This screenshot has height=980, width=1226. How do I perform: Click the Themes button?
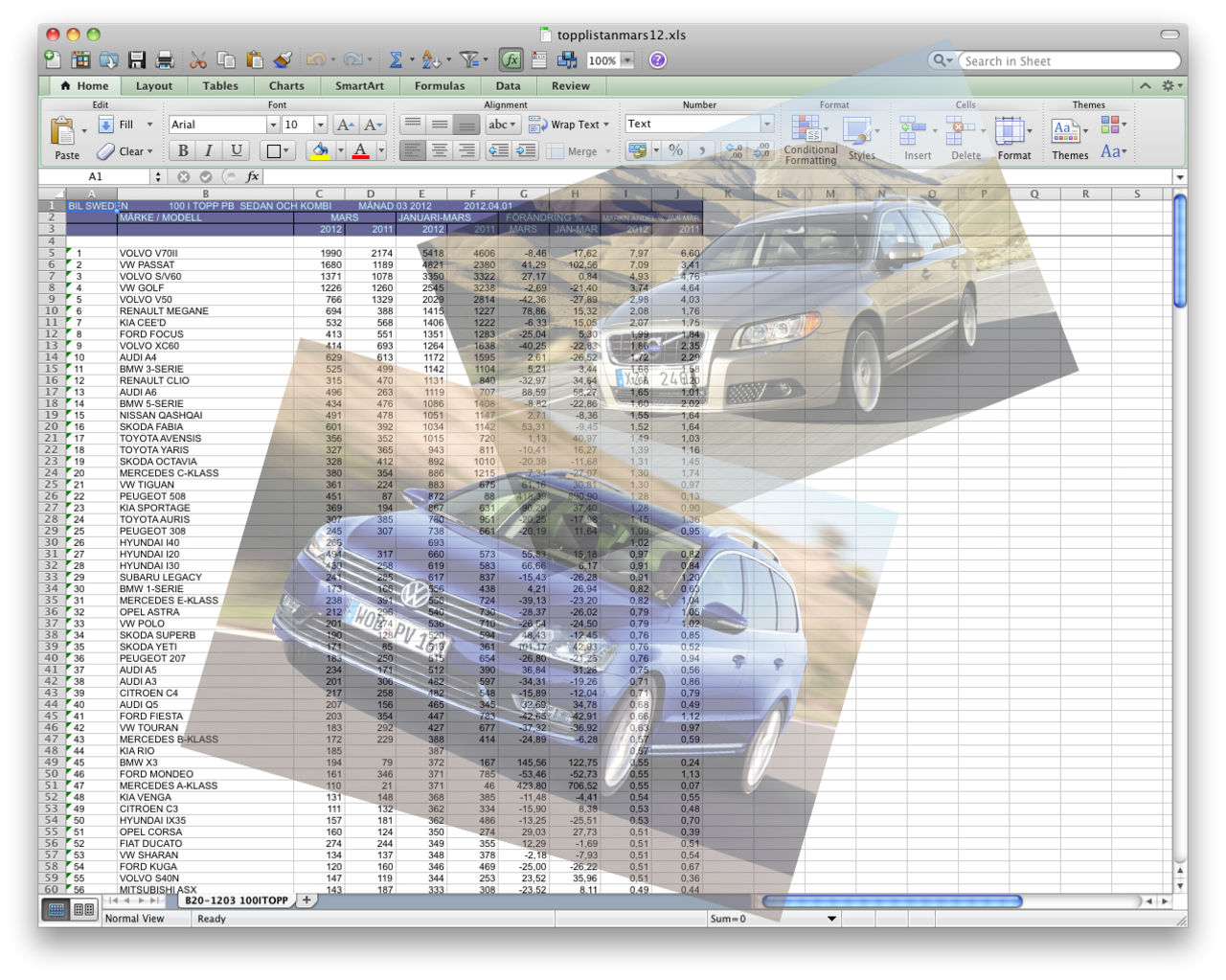(x=1070, y=140)
